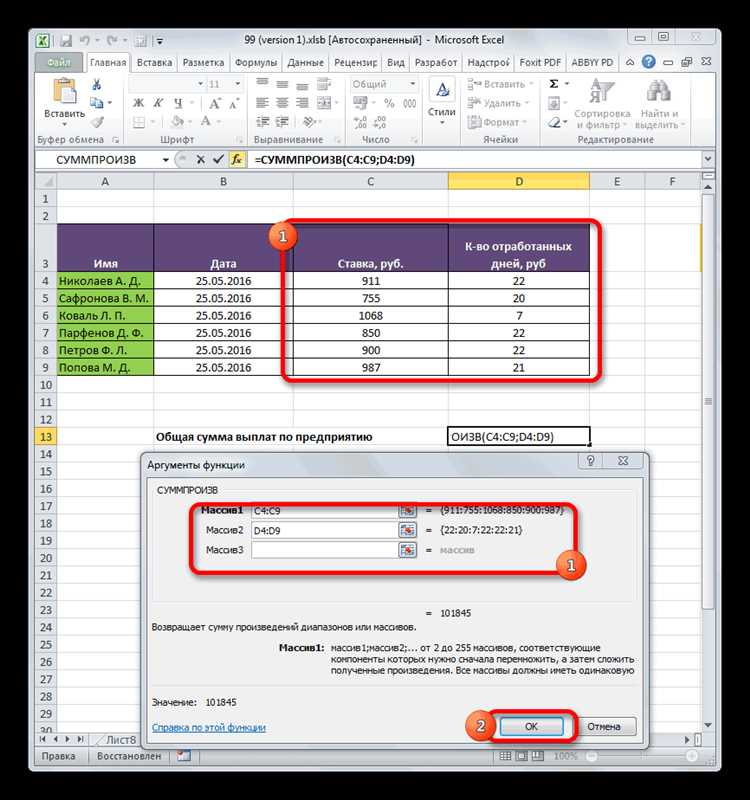Cancel formula entry with X button

tap(201, 160)
